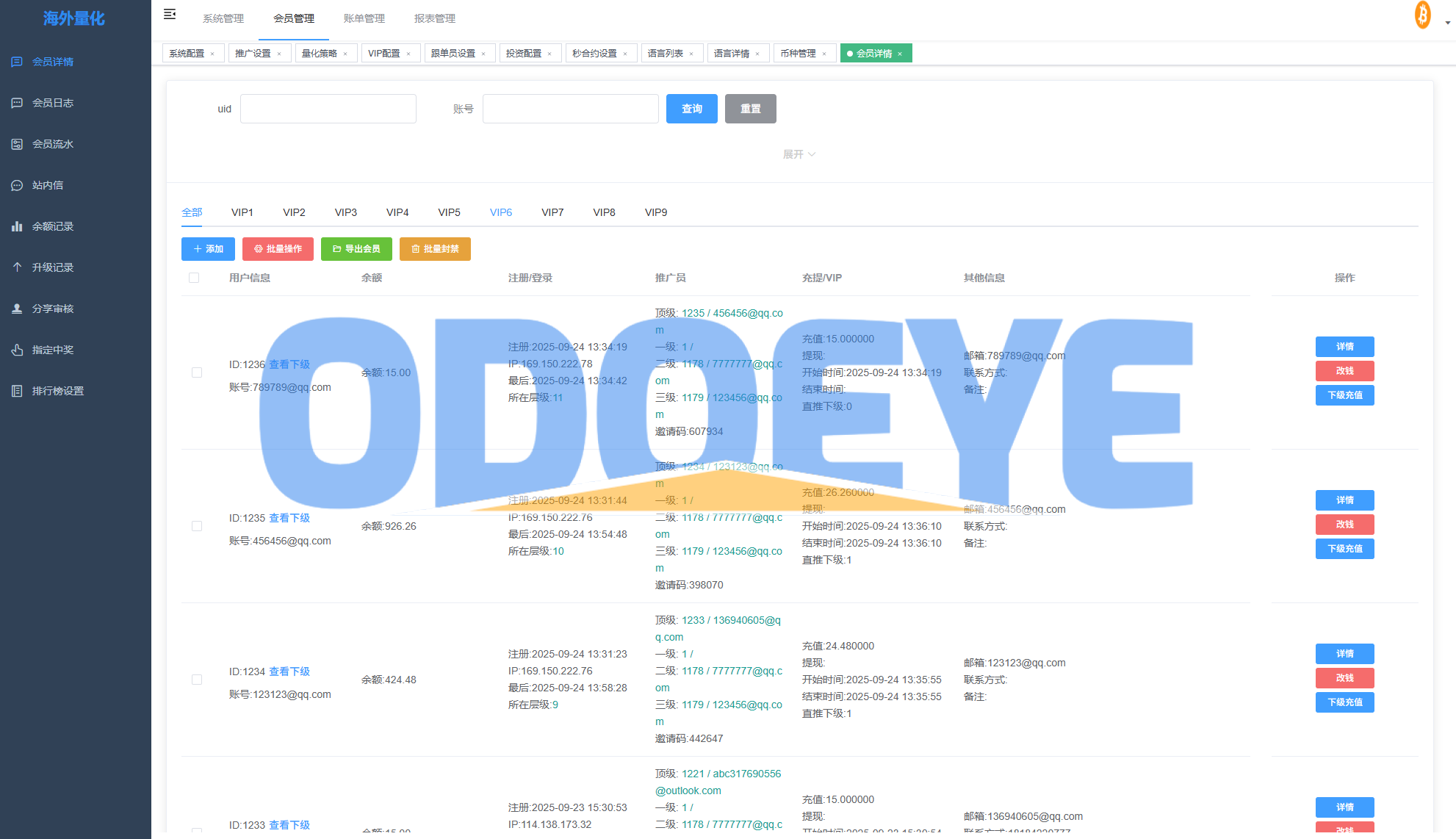Click the 查询 search button
The image size is (1456, 839).
691,109
